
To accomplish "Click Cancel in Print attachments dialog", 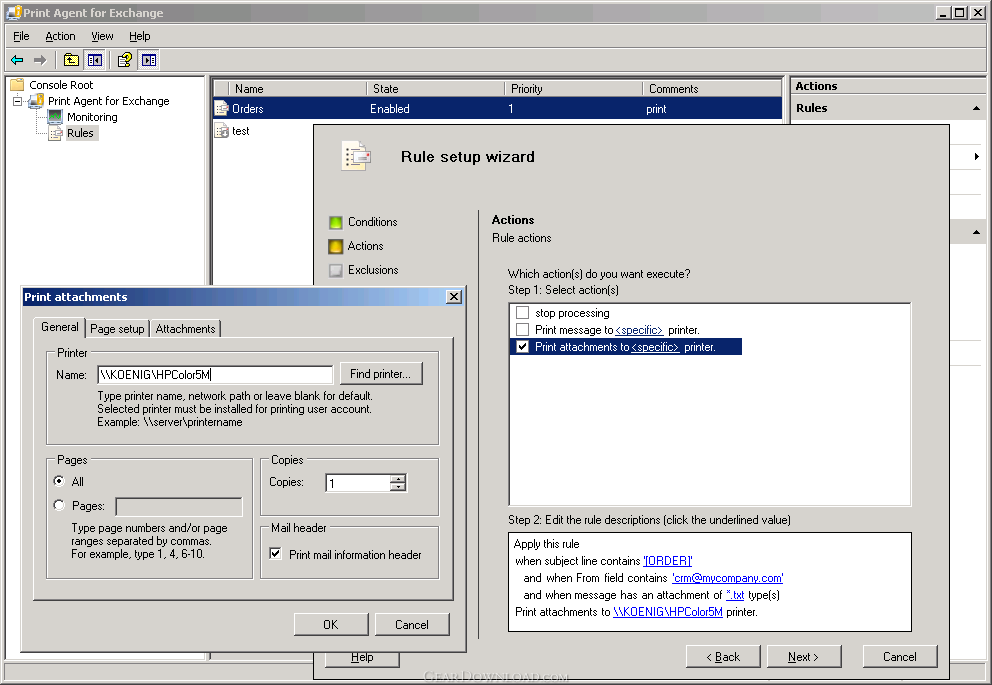I will click(412, 624).
